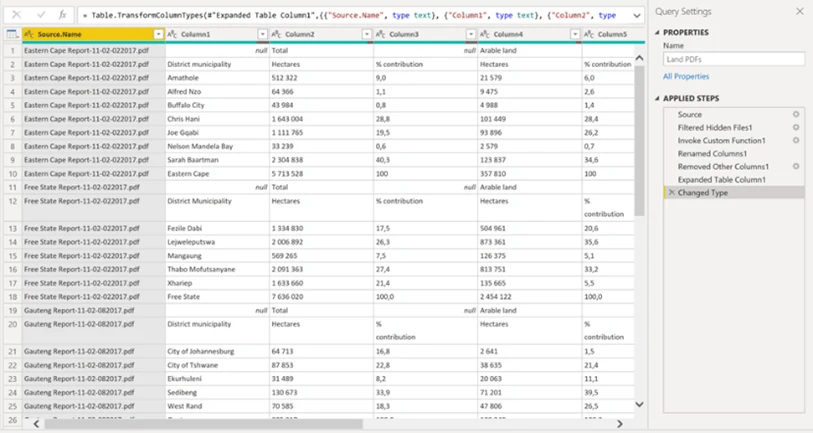This screenshot has height=433, width=813.
Task: Confirm formula with the checkmark icon
Action: click(x=40, y=15)
